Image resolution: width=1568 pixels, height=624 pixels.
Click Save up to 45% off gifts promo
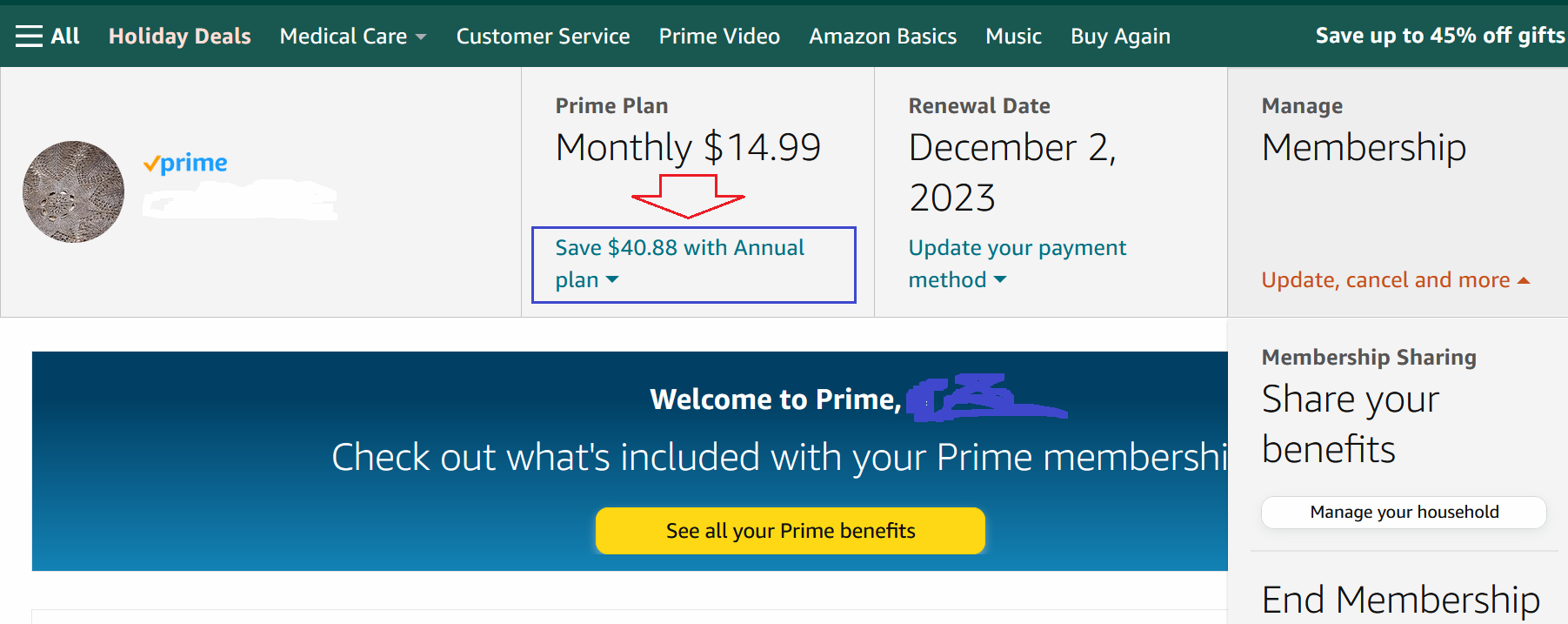(x=1439, y=36)
